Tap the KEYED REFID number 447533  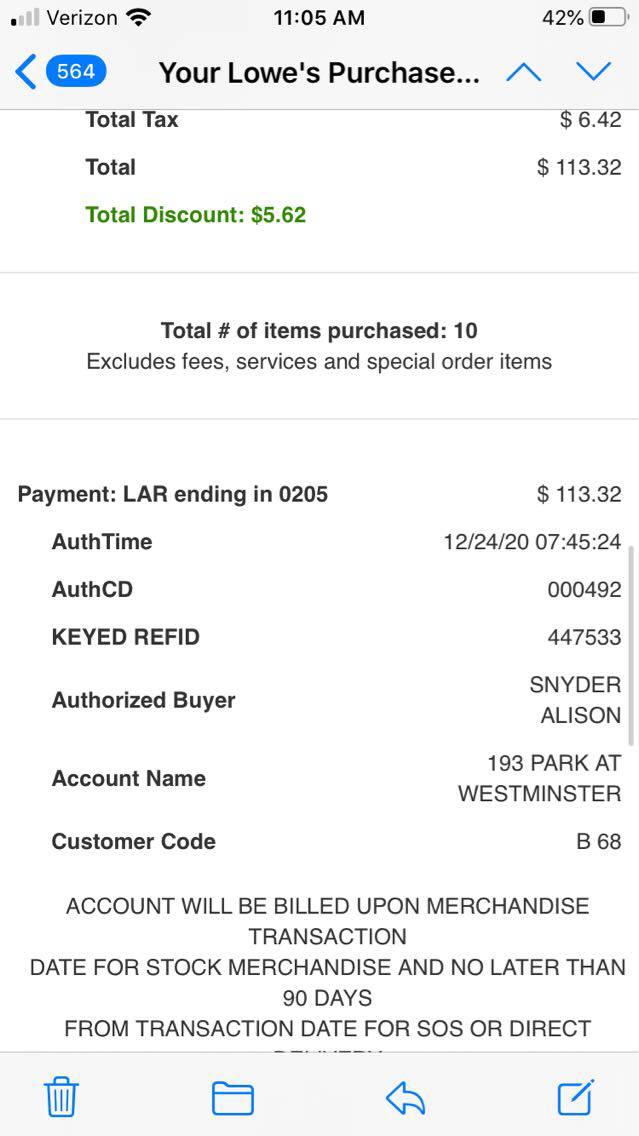point(584,637)
